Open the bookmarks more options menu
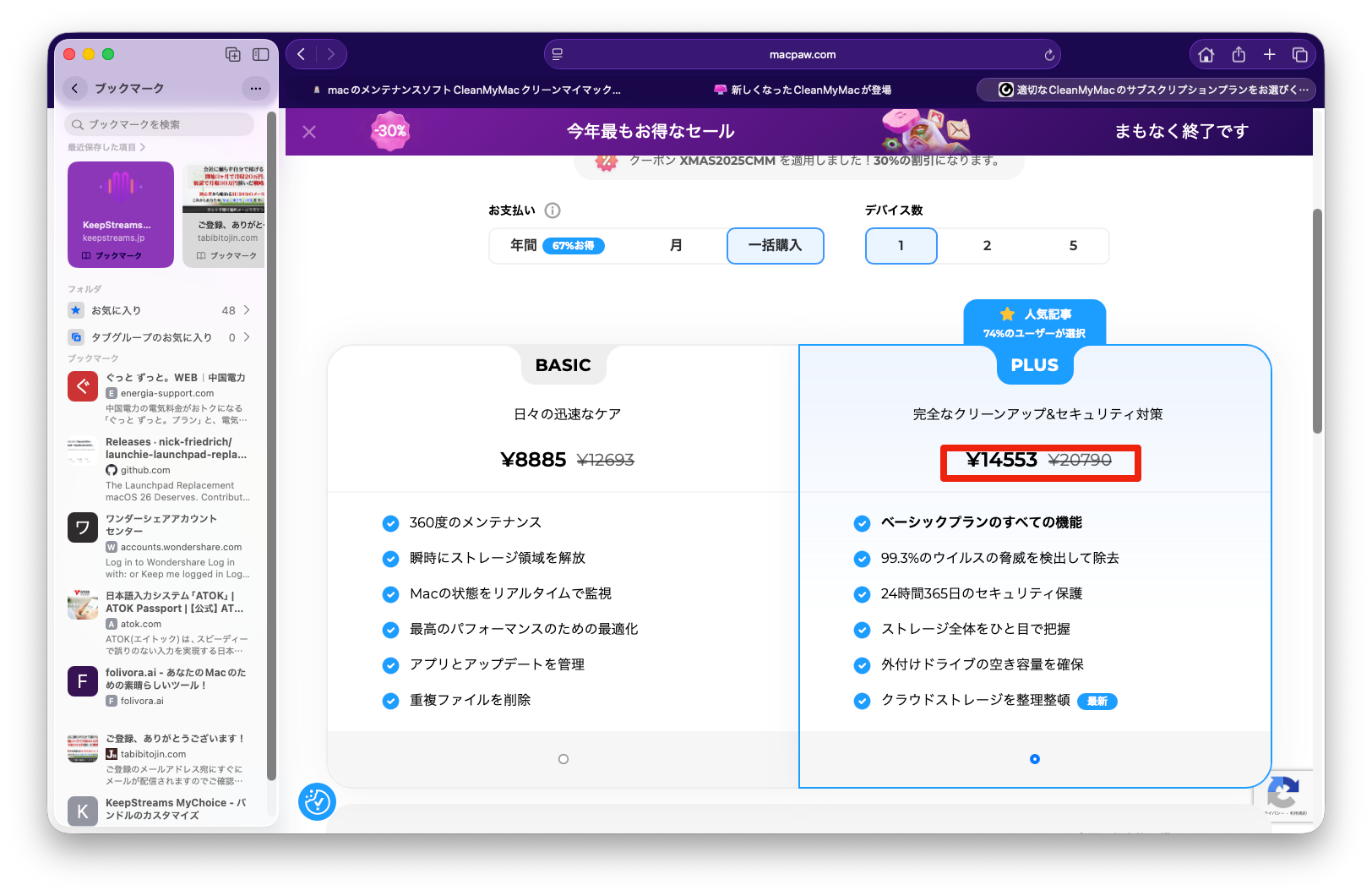 256,88
